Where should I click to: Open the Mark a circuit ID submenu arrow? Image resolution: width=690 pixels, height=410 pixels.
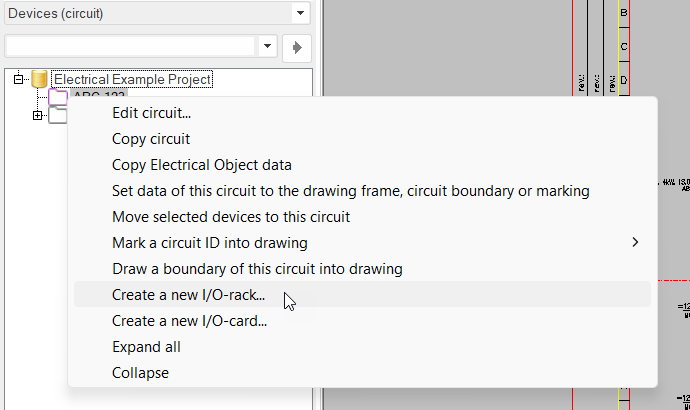pyautogui.click(x=635, y=242)
